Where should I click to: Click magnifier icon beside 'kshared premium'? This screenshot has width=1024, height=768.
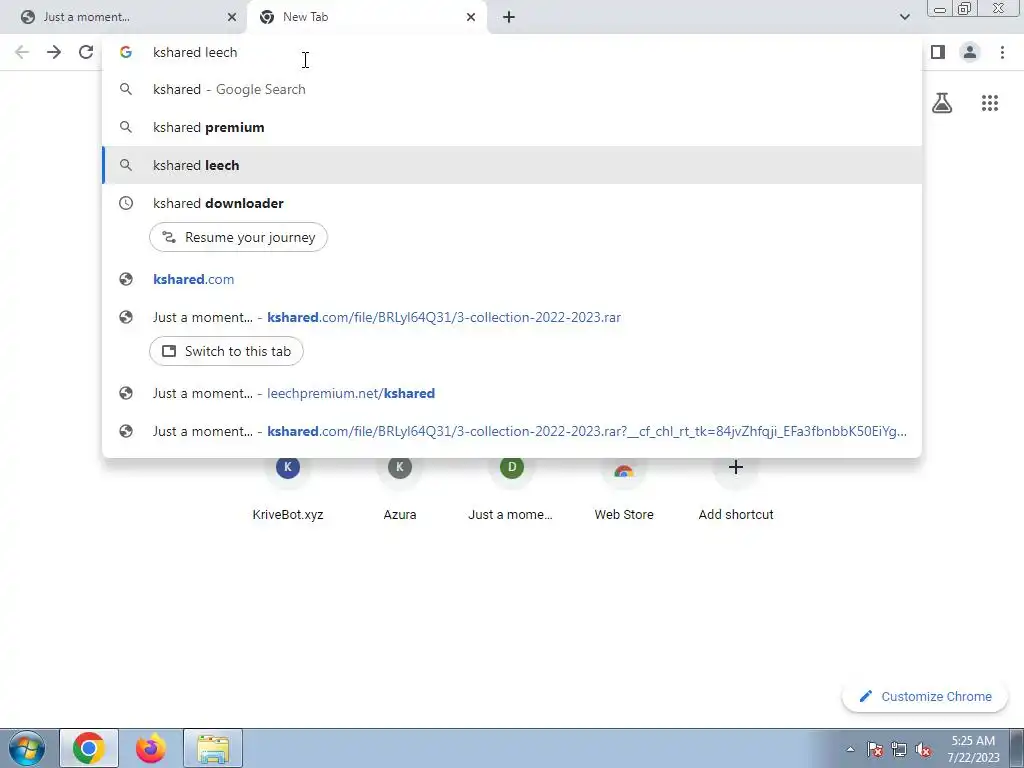click(126, 127)
